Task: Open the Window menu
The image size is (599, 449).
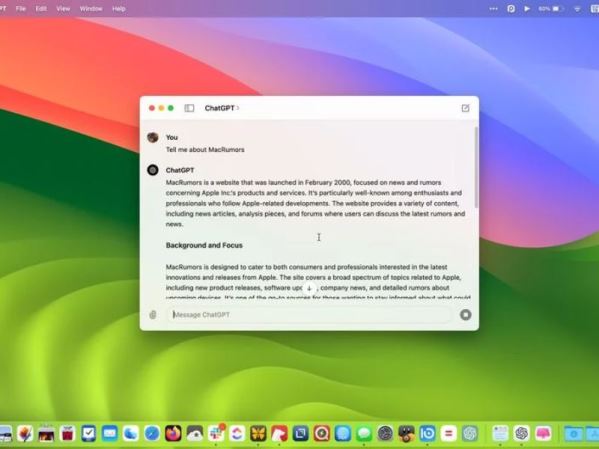Action: pyautogui.click(x=91, y=8)
